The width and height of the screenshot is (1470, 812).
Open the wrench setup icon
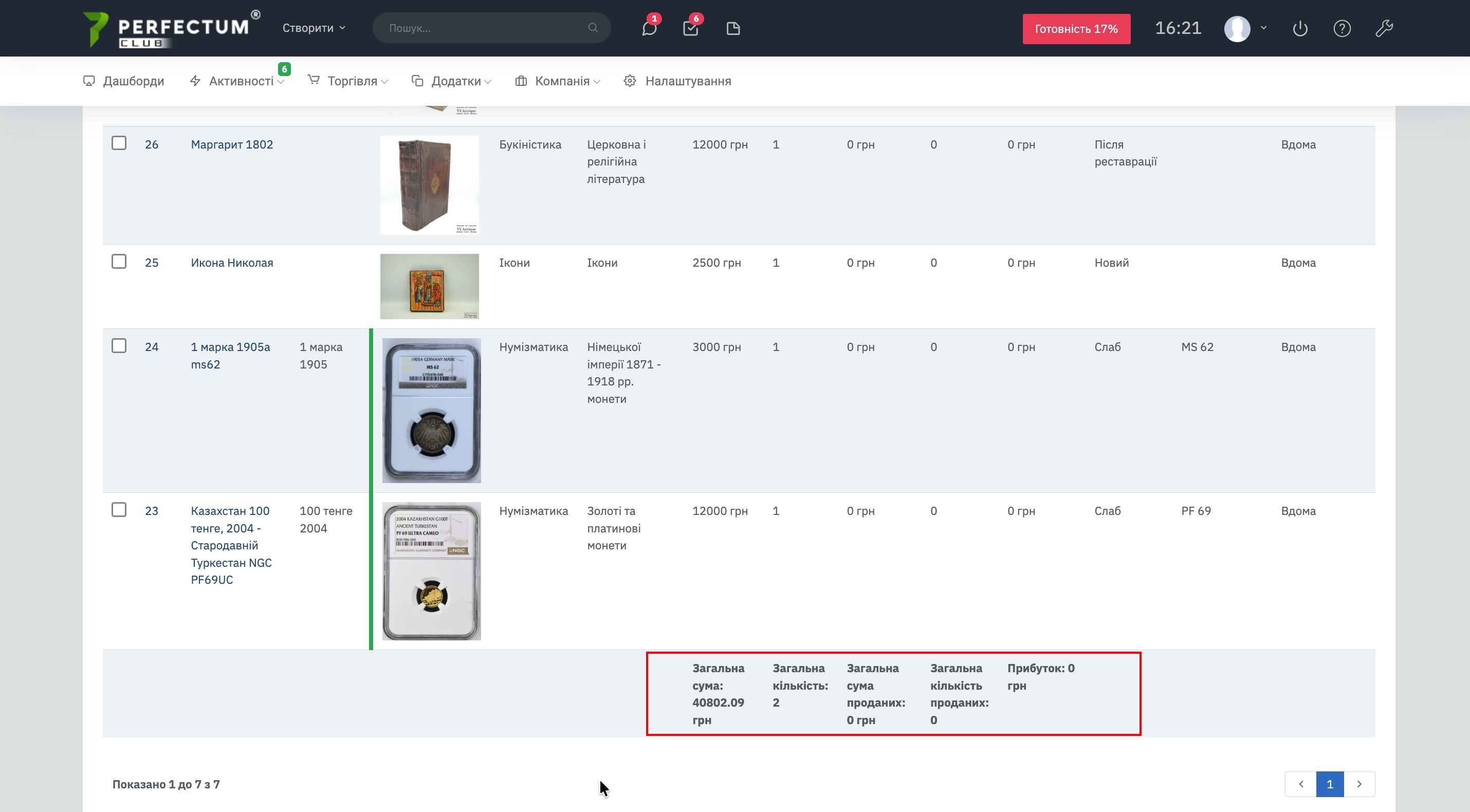(x=1384, y=29)
